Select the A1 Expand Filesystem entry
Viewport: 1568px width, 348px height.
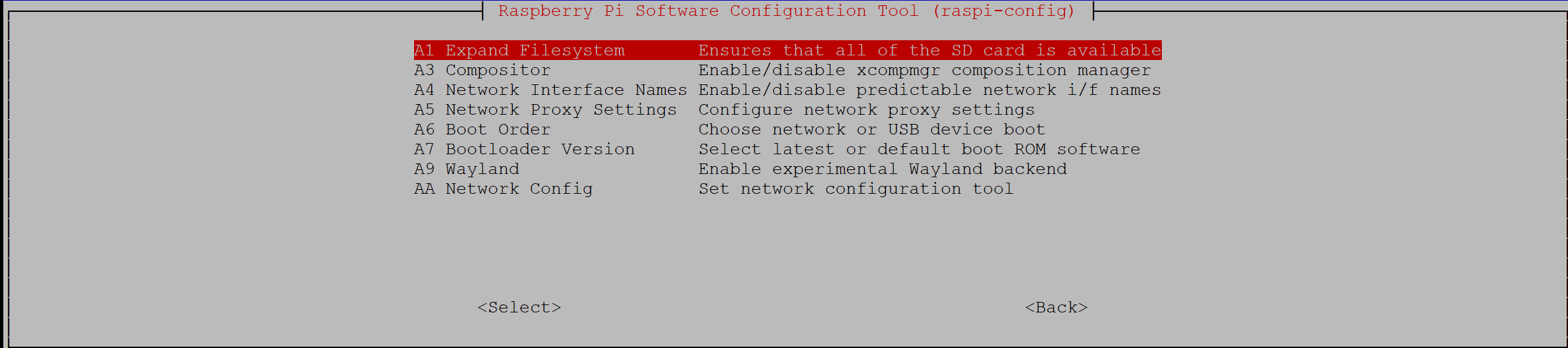(520, 51)
